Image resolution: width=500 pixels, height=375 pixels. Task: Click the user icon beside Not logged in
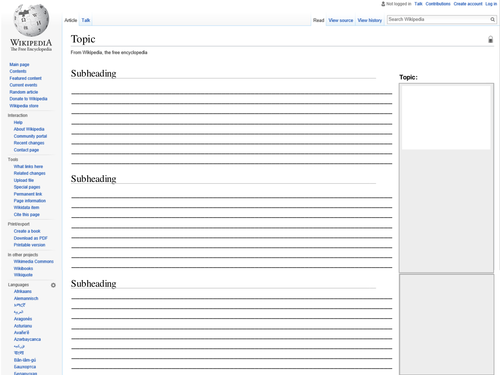pyautogui.click(x=383, y=4)
